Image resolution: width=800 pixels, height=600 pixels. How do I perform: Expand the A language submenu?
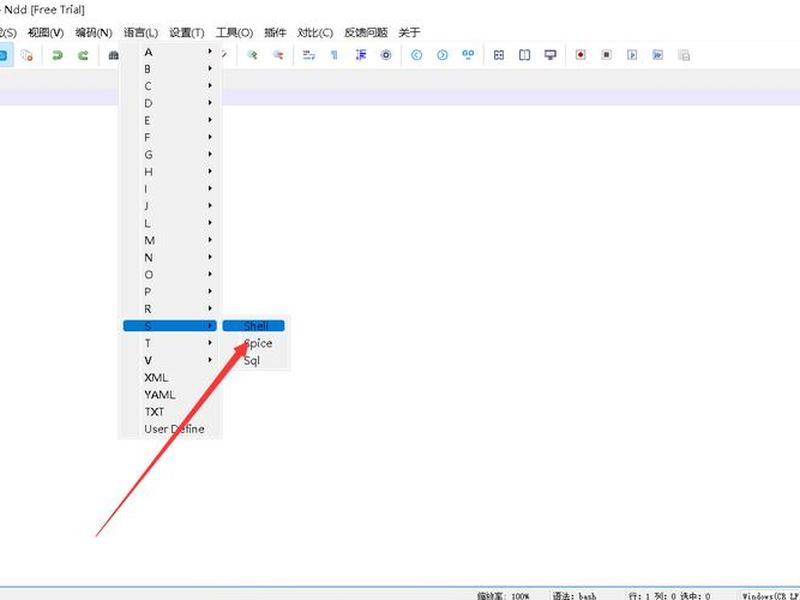(x=170, y=52)
